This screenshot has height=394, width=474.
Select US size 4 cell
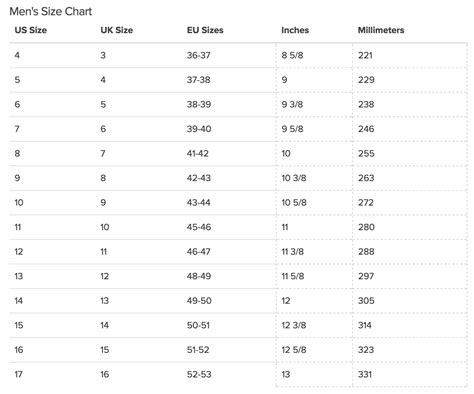pos(17,55)
